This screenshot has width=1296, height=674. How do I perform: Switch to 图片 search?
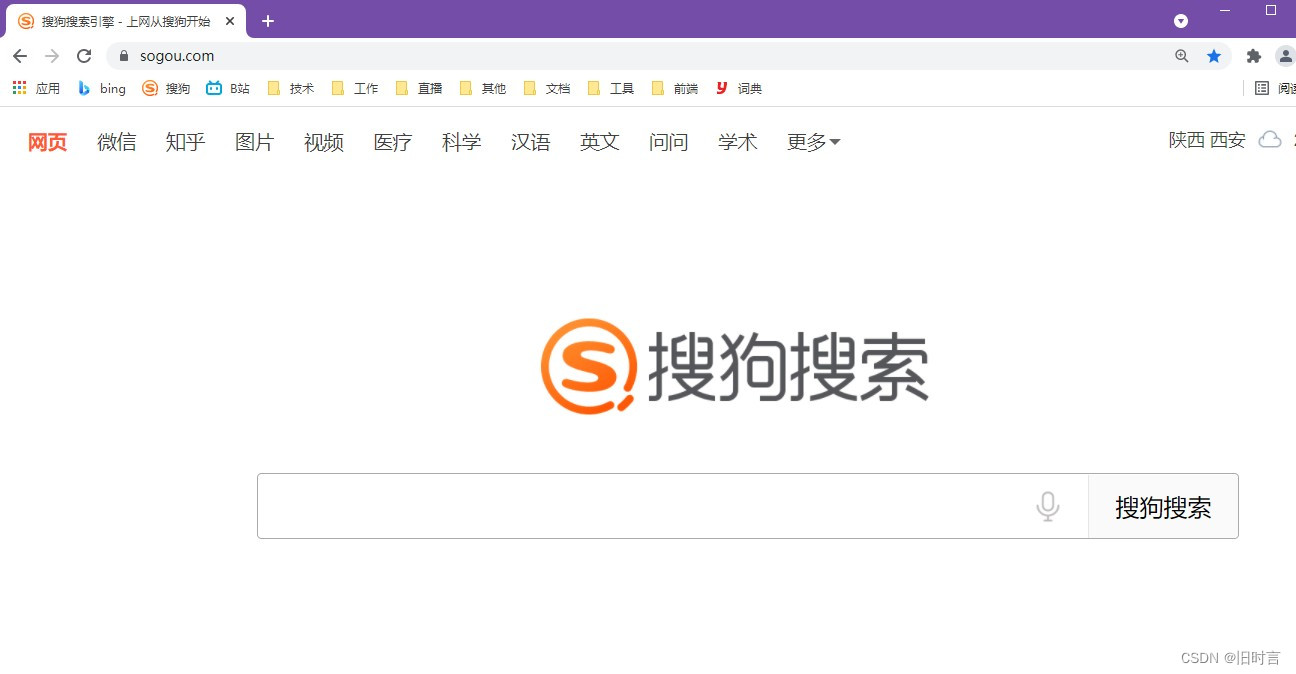tap(254, 142)
